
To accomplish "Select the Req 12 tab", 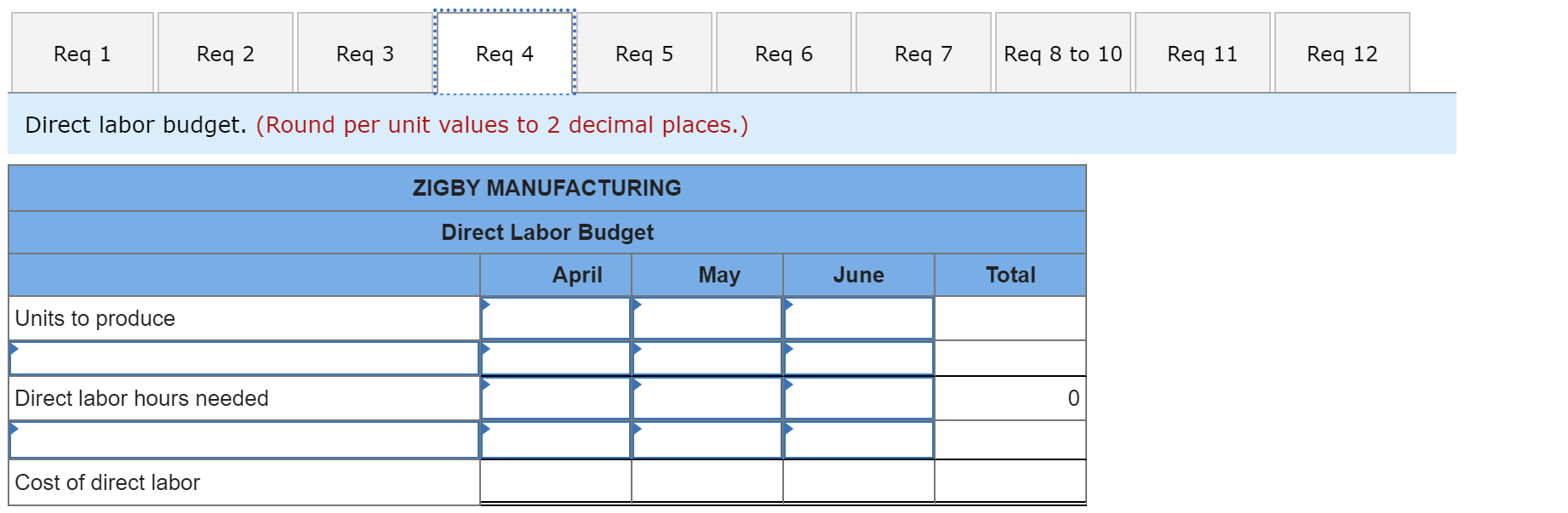I will (x=1342, y=53).
